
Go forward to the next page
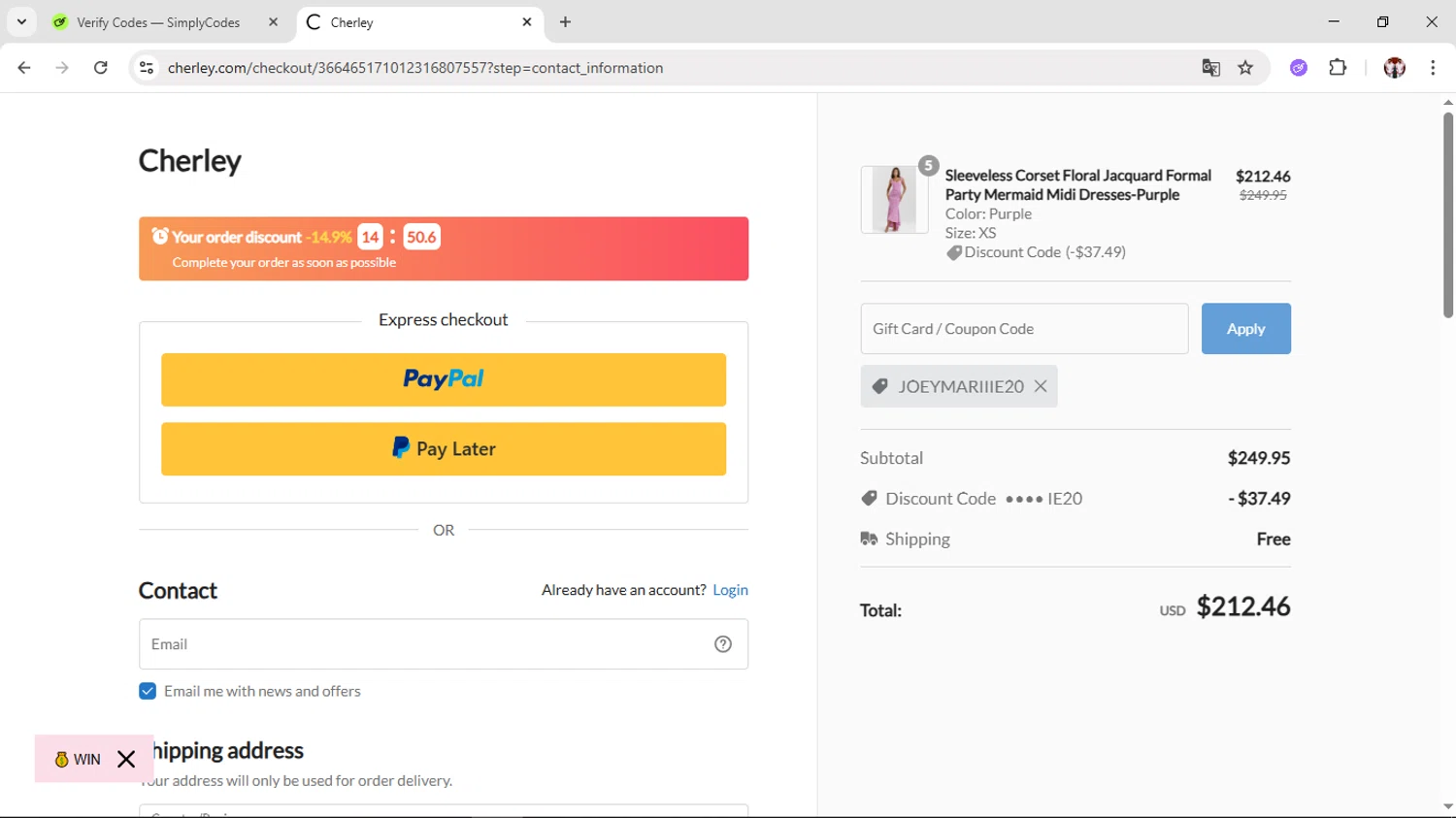(62, 68)
